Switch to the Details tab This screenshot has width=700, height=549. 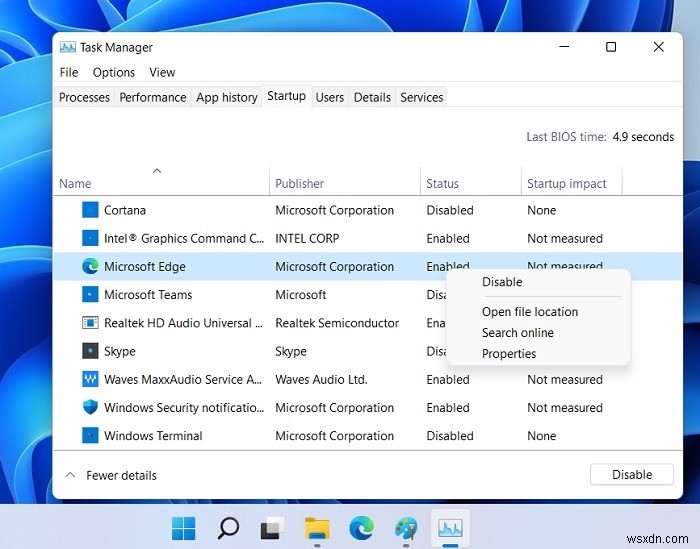(x=372, y=97)
